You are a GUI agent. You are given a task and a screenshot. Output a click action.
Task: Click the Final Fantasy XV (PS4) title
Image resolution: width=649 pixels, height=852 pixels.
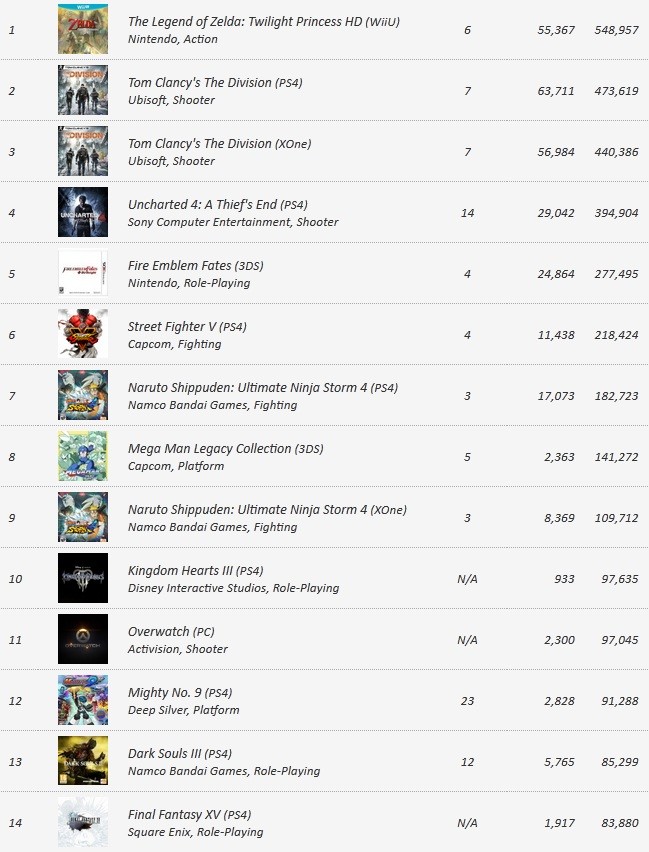(x=189, y=815)
